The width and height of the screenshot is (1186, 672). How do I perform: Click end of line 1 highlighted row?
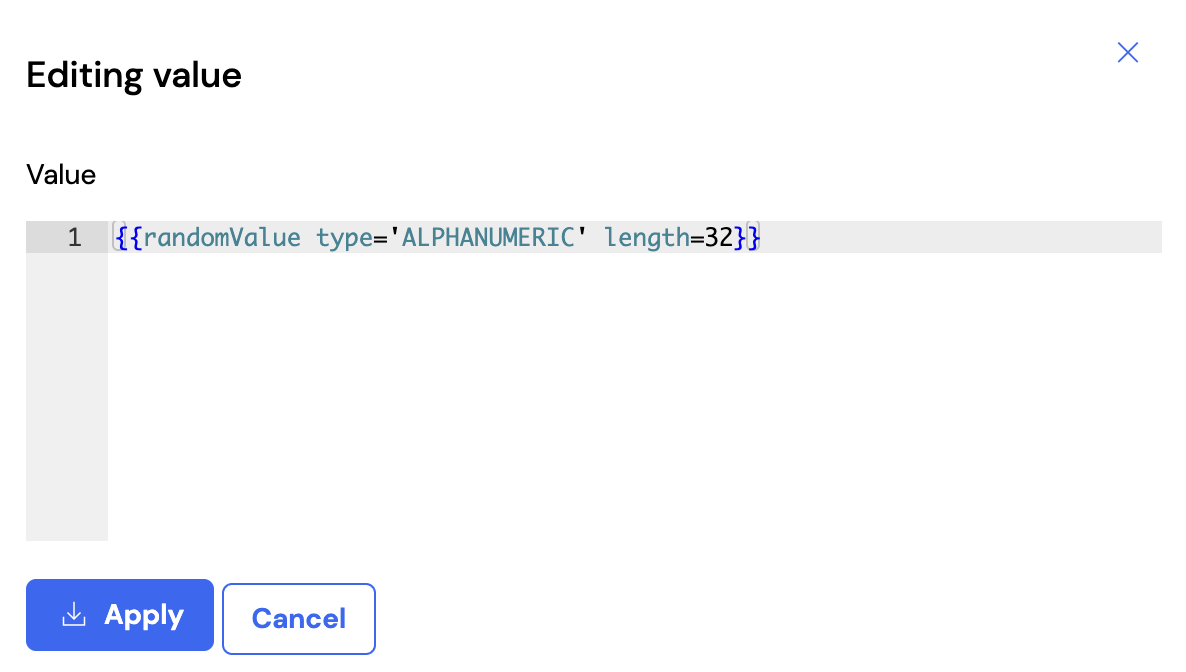click(x=961, y=238)
